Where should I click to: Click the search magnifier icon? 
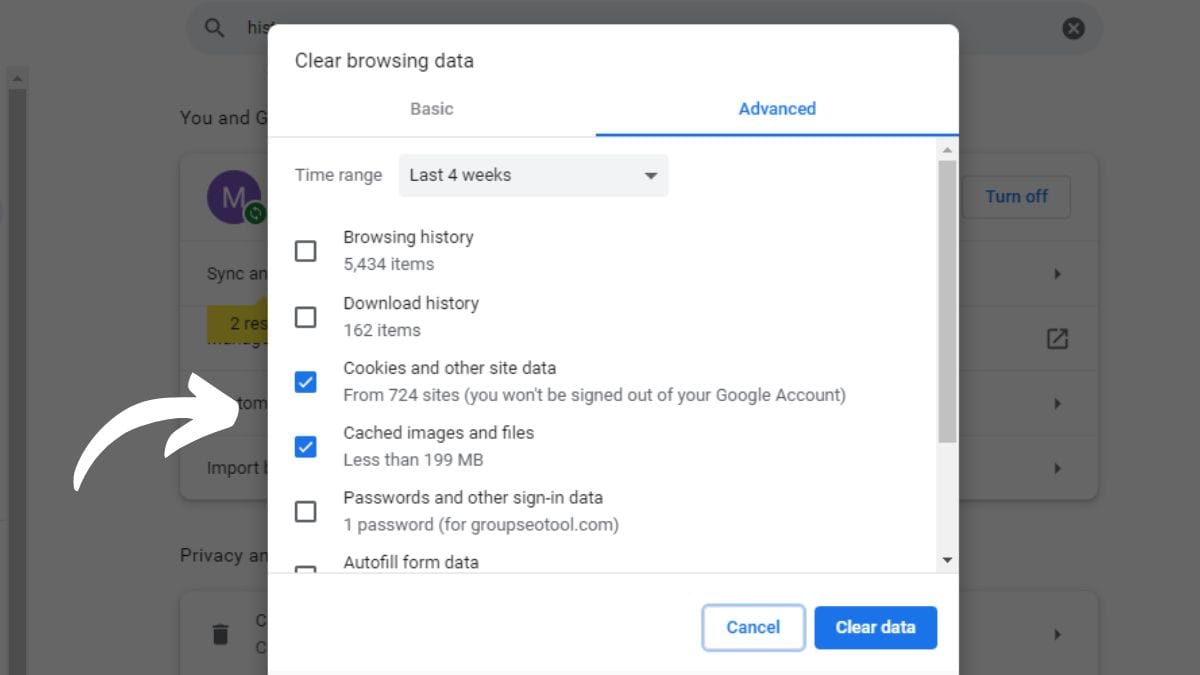(x=214, y=28)
